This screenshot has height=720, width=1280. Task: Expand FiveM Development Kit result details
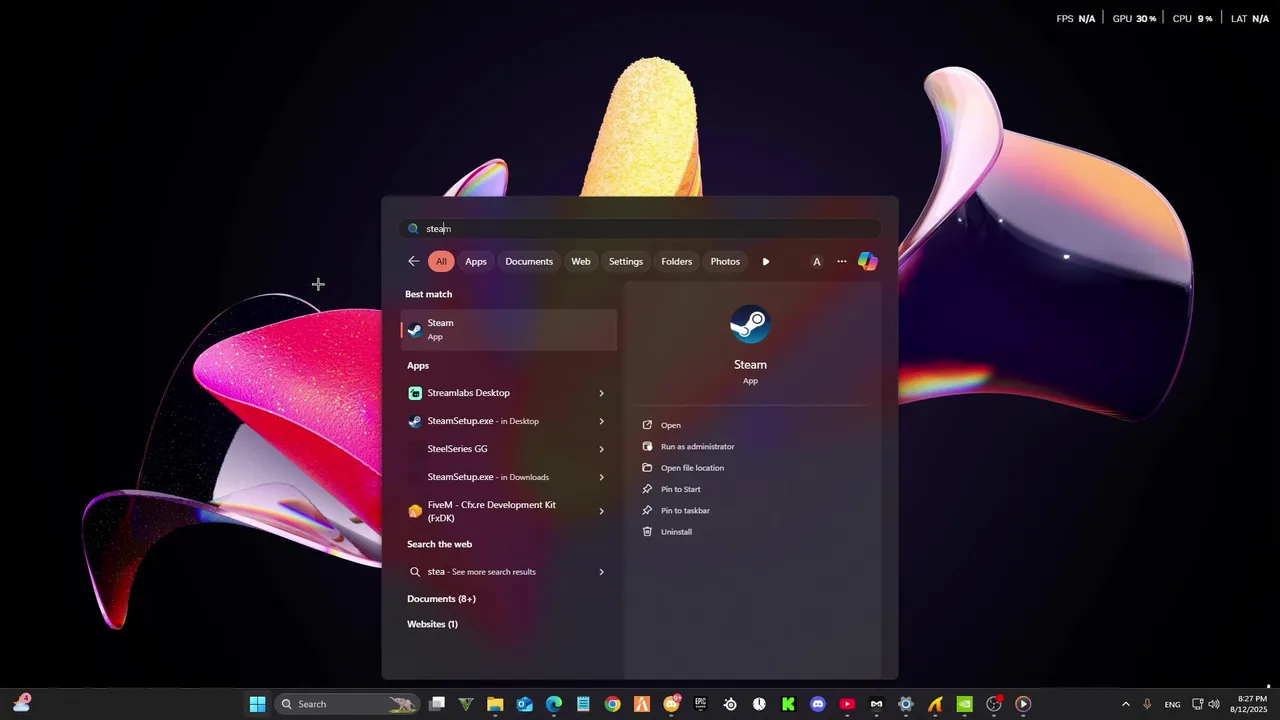pos(601,511)
